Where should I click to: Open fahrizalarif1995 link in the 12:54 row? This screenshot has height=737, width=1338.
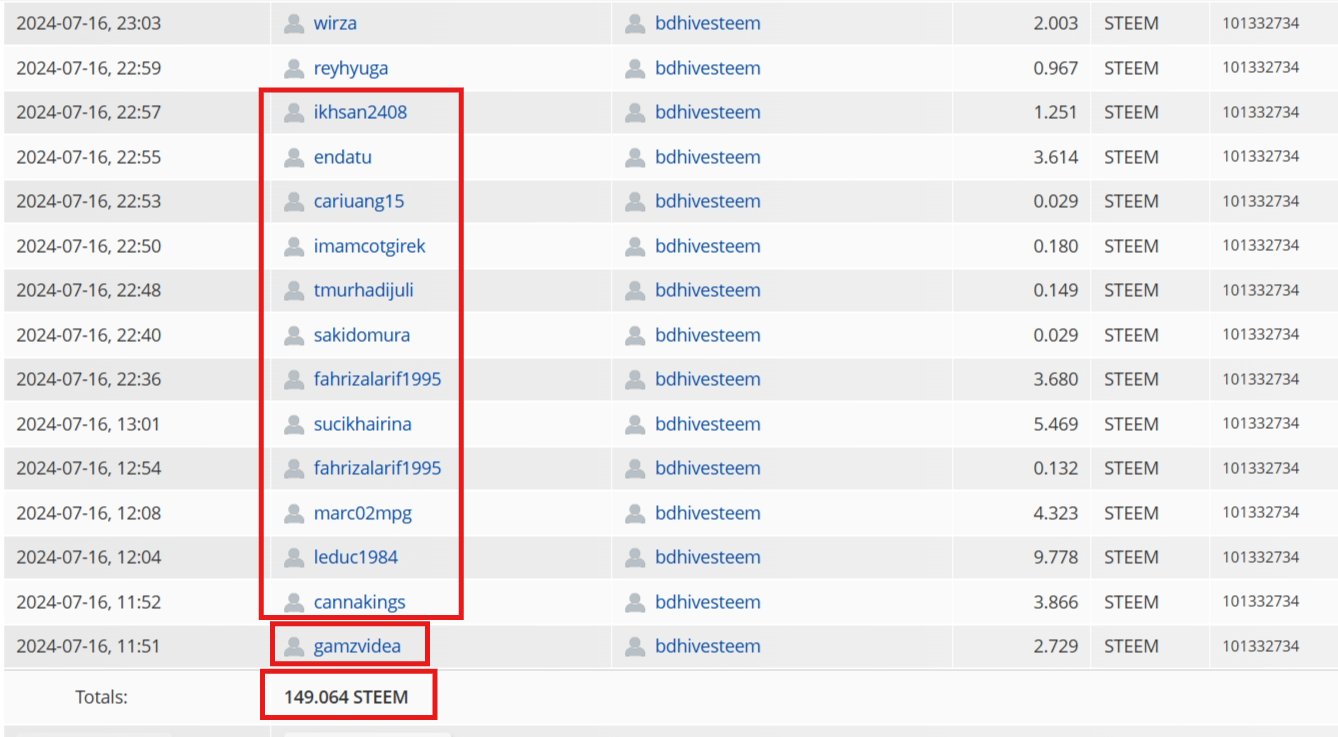pyautogui.click(x=377, y=468)
